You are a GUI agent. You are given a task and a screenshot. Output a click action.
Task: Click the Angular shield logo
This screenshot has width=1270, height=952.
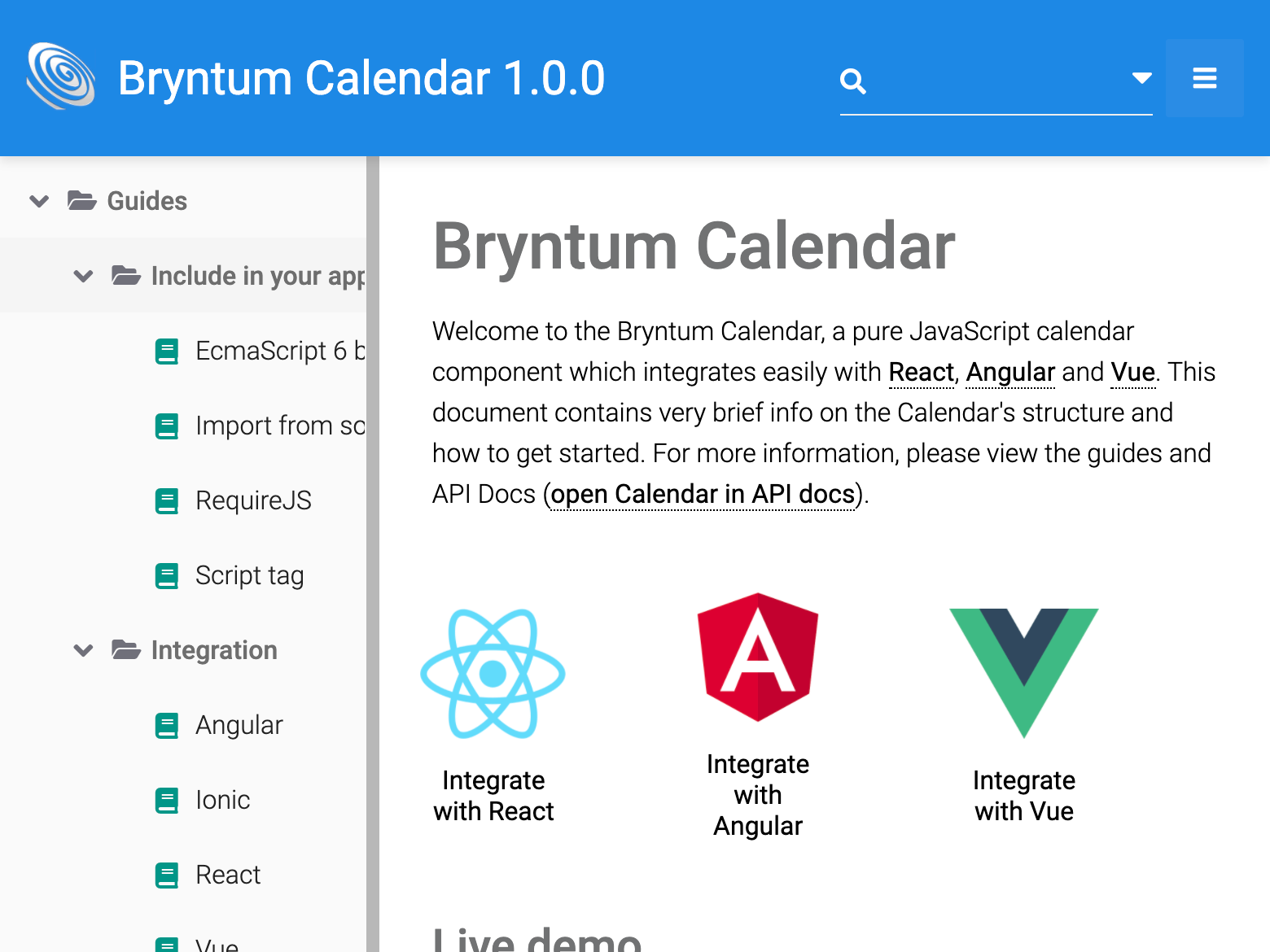click(x=758, y=657)
